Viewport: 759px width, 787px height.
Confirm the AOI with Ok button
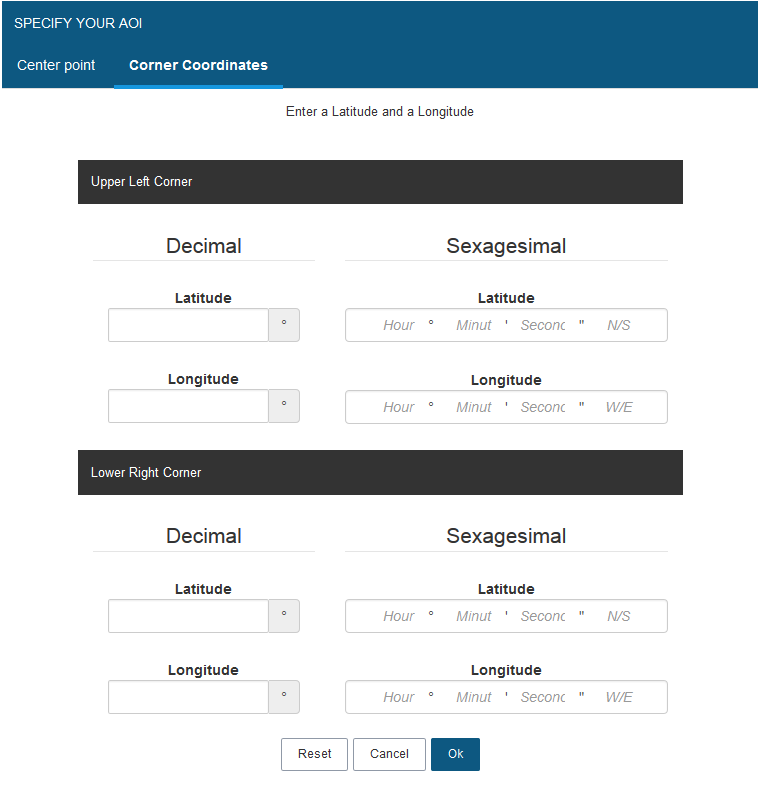point(455,754)
